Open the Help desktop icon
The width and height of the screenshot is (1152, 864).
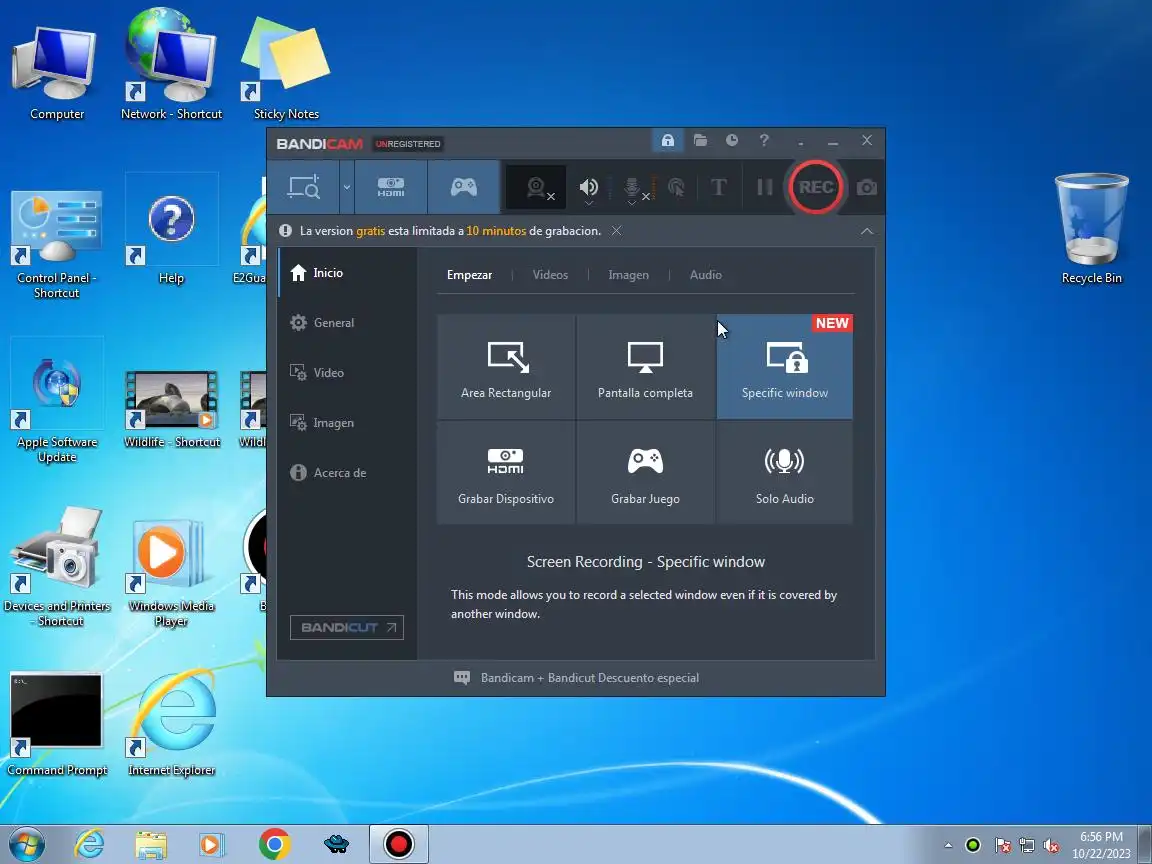click(x=171, y=229)
